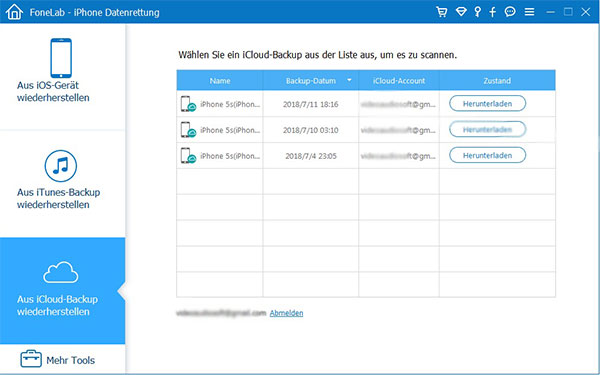Open the shopping cart icon
The height and width of the screenshot is (375, 600).
point(442,12)
